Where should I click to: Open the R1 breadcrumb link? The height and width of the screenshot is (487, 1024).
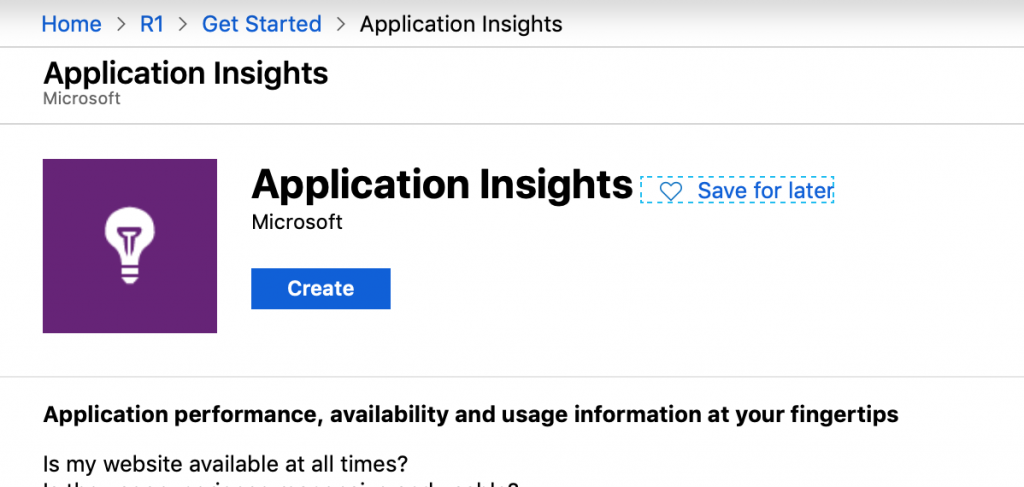[152, 24]
